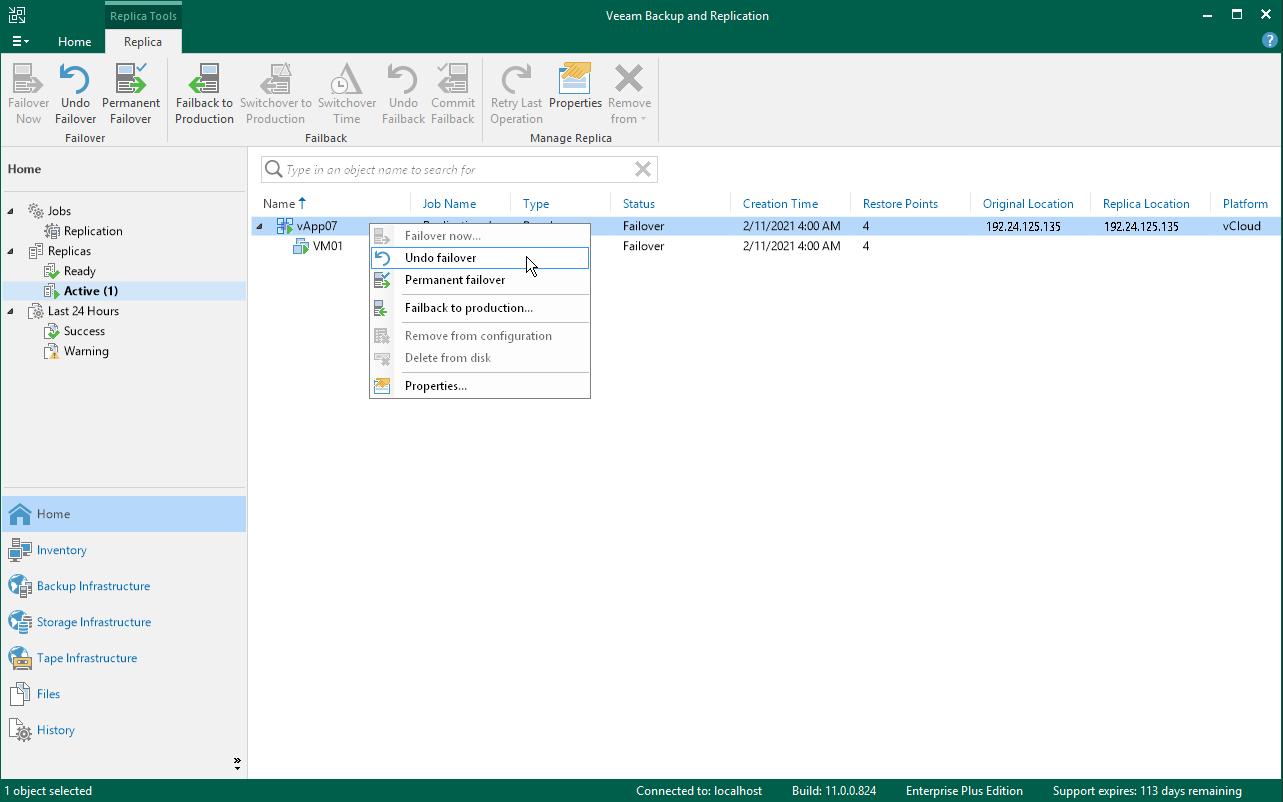Switch to the Home ribbon tab
This screenshot has width=1283, height=802.
(75, 42)
